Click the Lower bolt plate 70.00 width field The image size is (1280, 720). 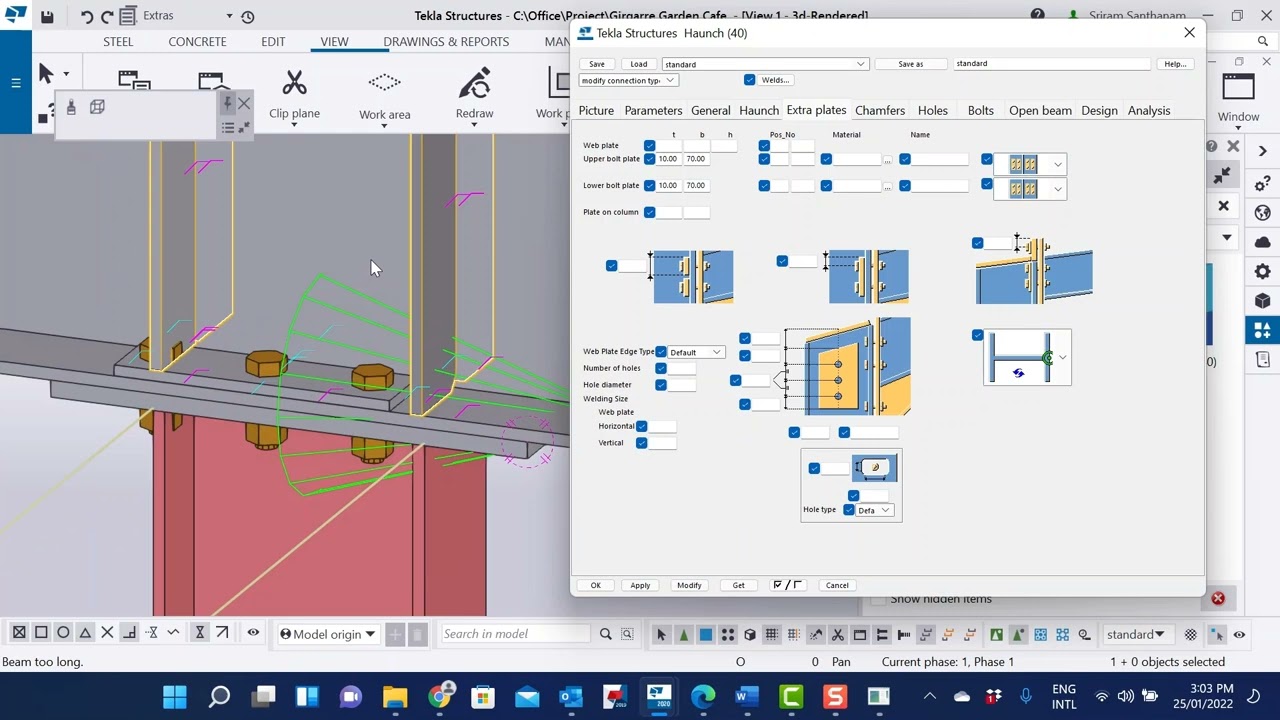click(696, 185)
